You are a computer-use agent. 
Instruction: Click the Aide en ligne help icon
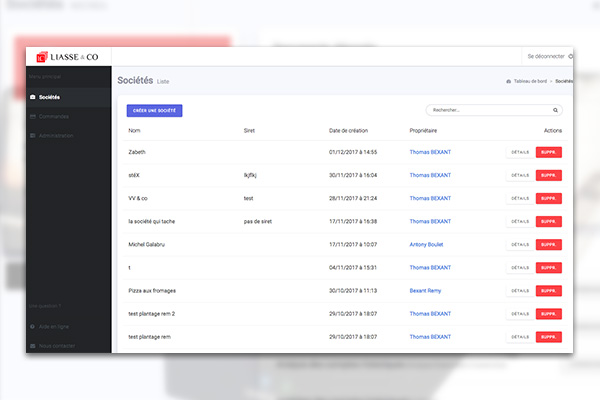pyautogui.click(x=33, y=327)
